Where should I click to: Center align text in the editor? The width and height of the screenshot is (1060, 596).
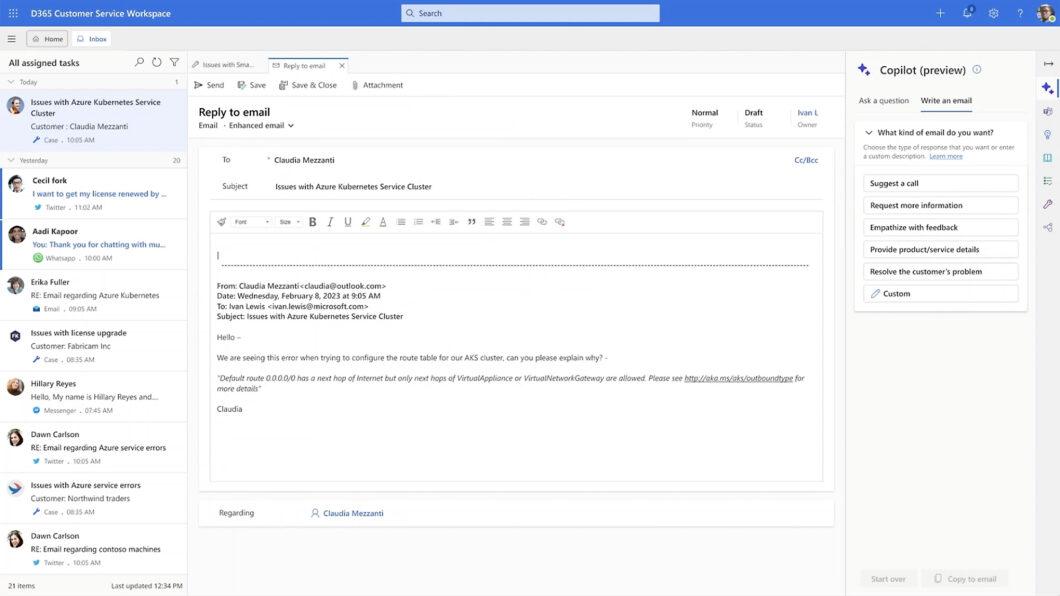pos(506,222)
